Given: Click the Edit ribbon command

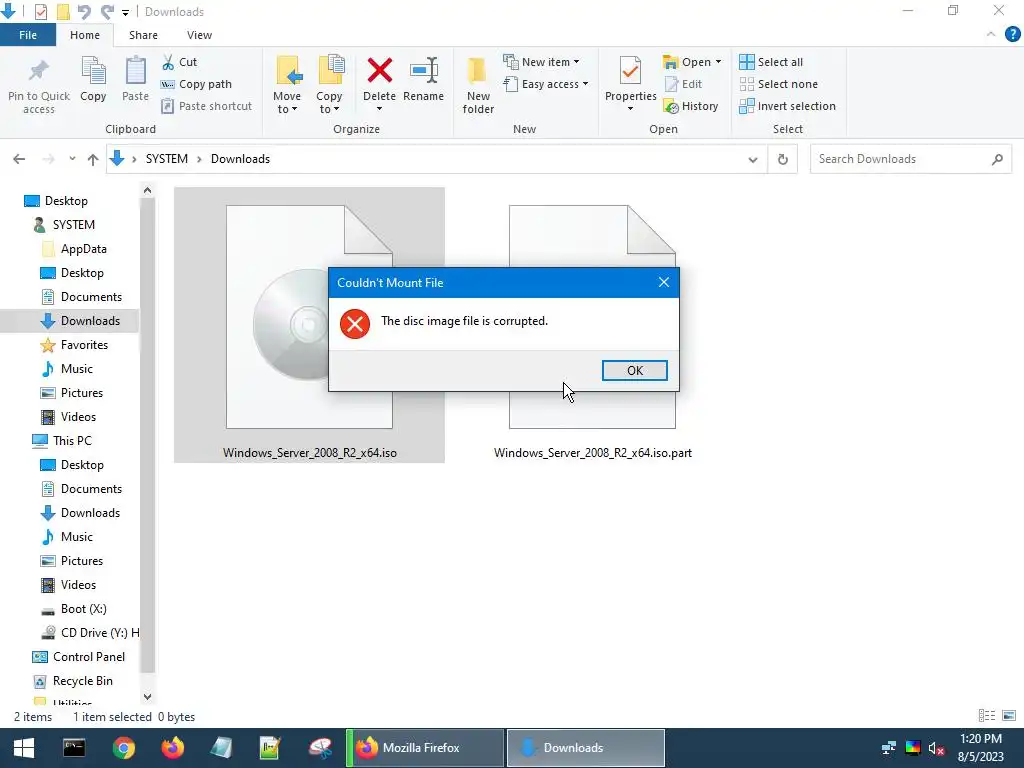Looking at the screenshot, I should [683, 84].
